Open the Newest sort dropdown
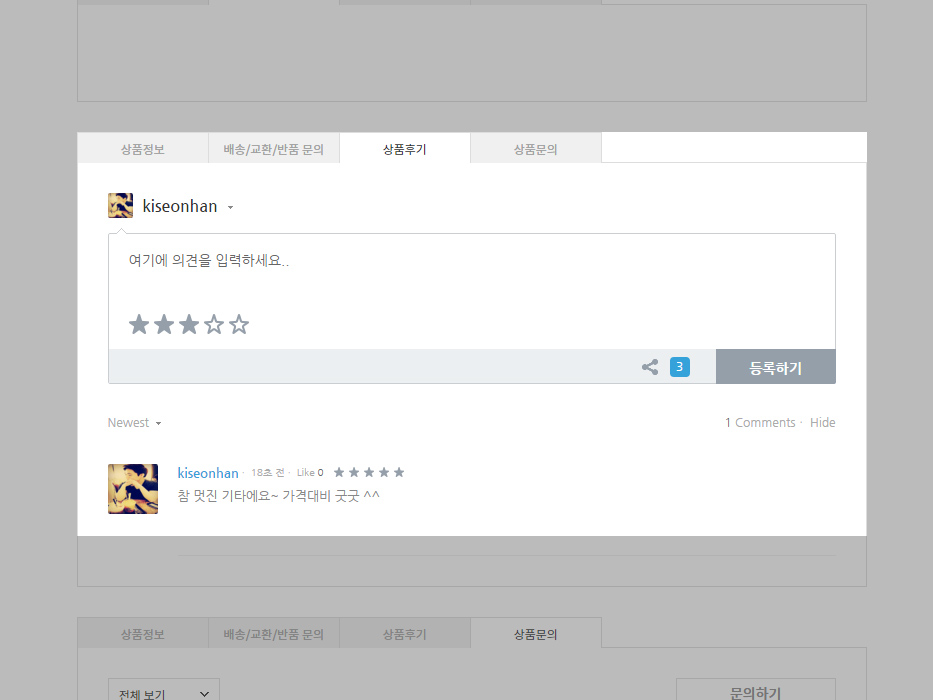This screenshot has width=933, height=700. click(134, 423)
